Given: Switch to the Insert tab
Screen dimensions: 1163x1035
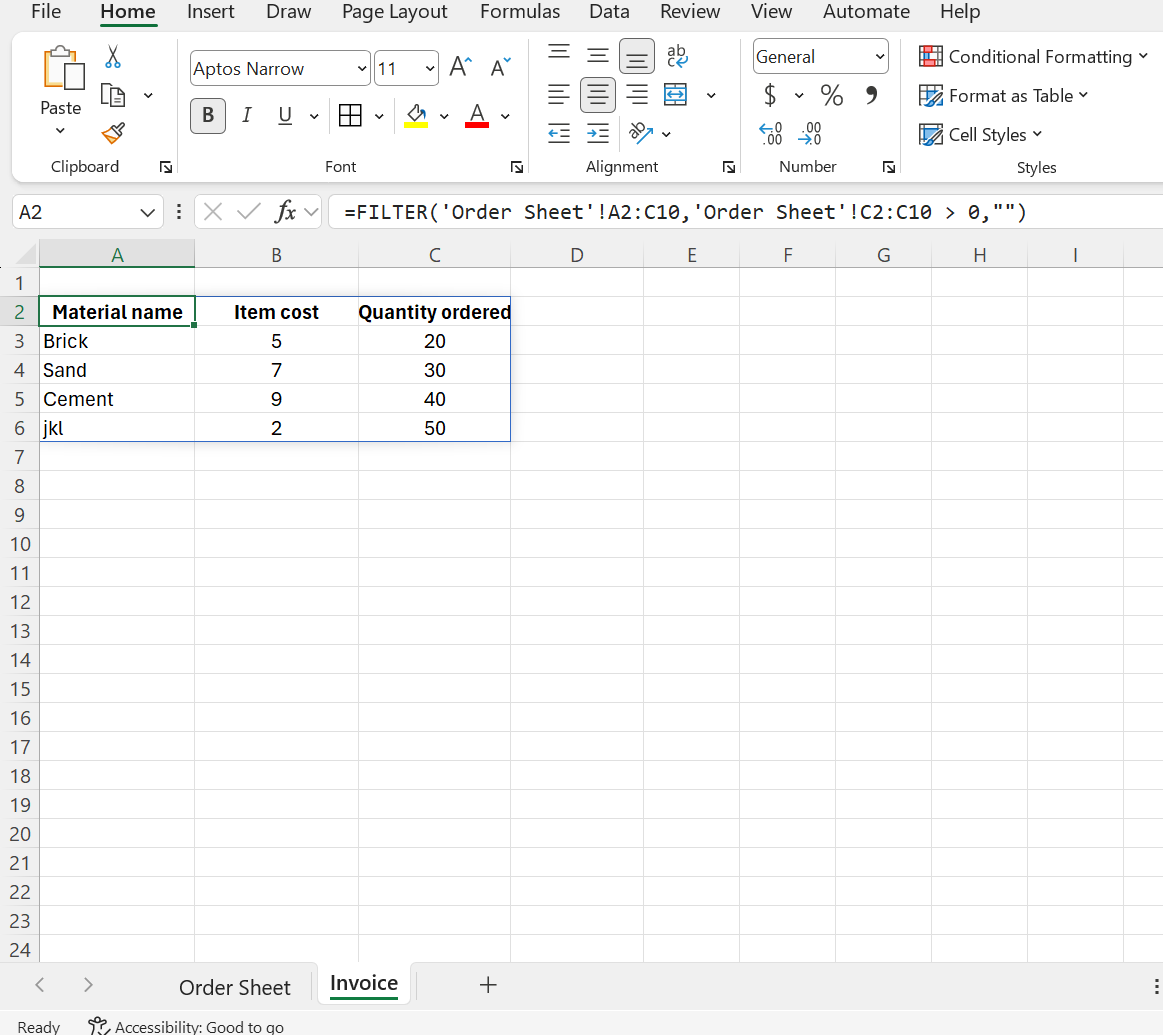Looking at the screenshot, I should tap(211, 12).
